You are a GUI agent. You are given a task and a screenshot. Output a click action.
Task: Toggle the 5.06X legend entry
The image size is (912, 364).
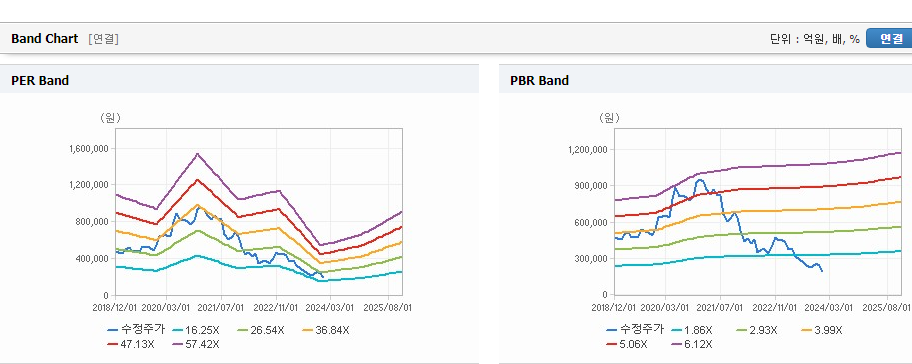click(x=626, y=344)
